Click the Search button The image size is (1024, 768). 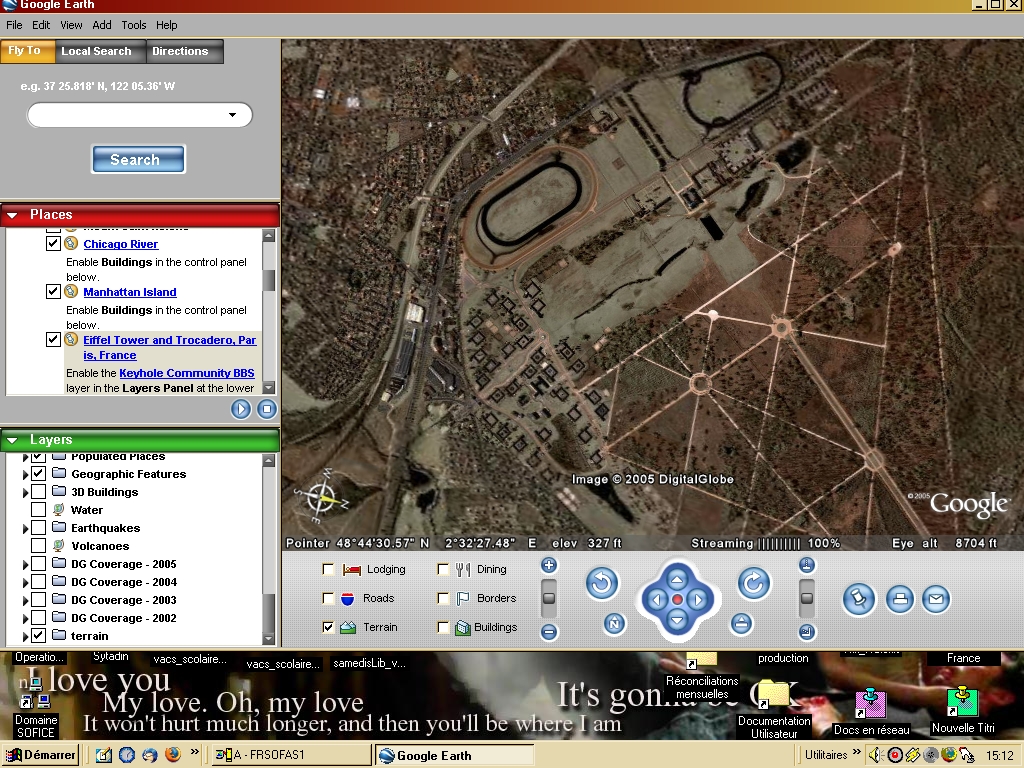138,159
